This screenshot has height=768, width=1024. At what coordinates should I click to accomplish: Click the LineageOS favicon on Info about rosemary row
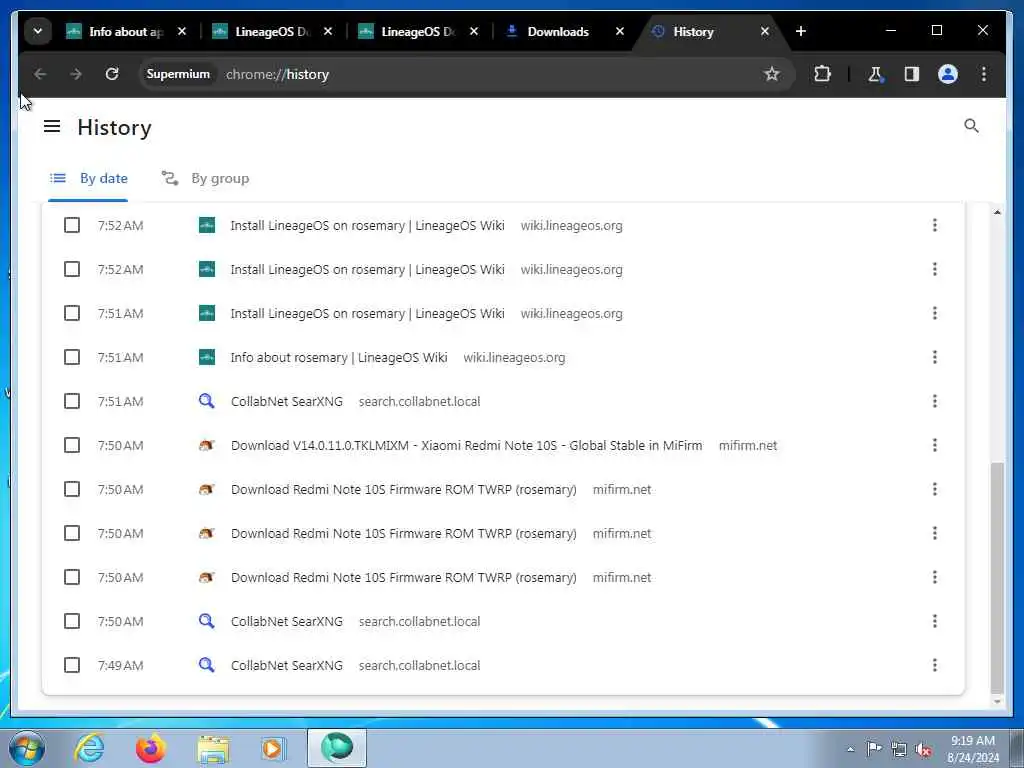coord(206,357)
